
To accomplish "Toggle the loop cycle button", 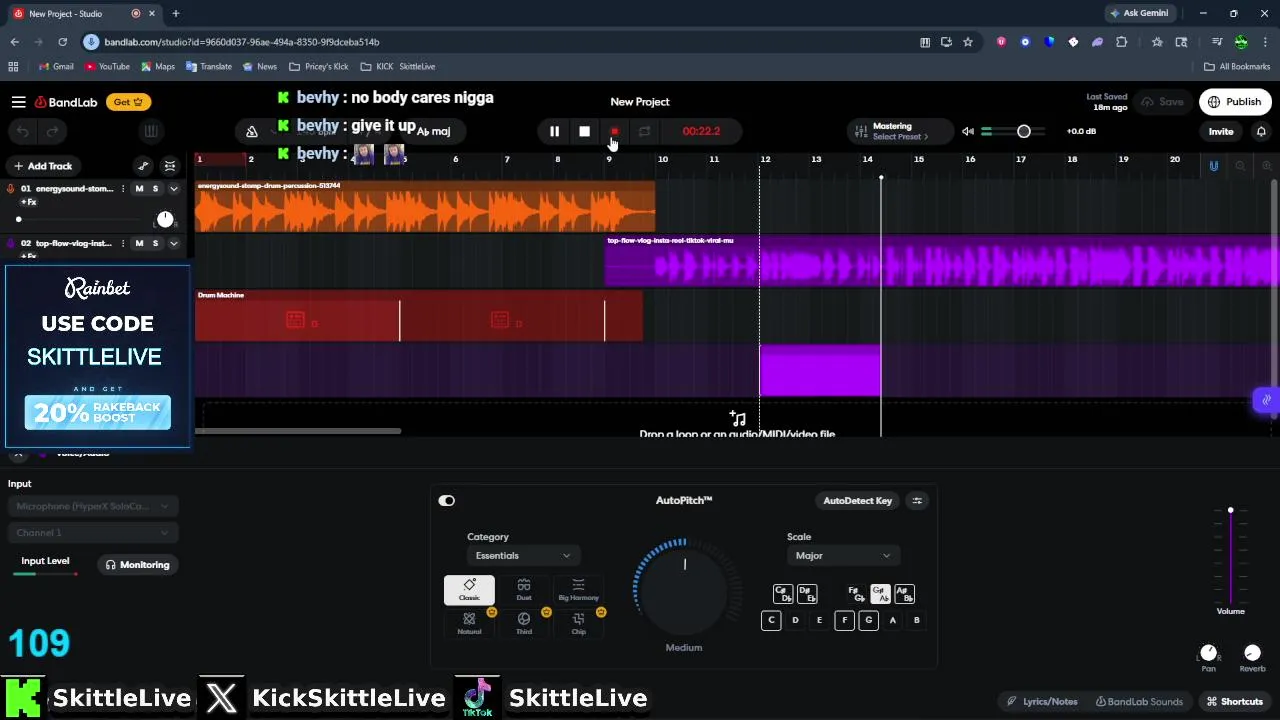I will click(644, 131).
